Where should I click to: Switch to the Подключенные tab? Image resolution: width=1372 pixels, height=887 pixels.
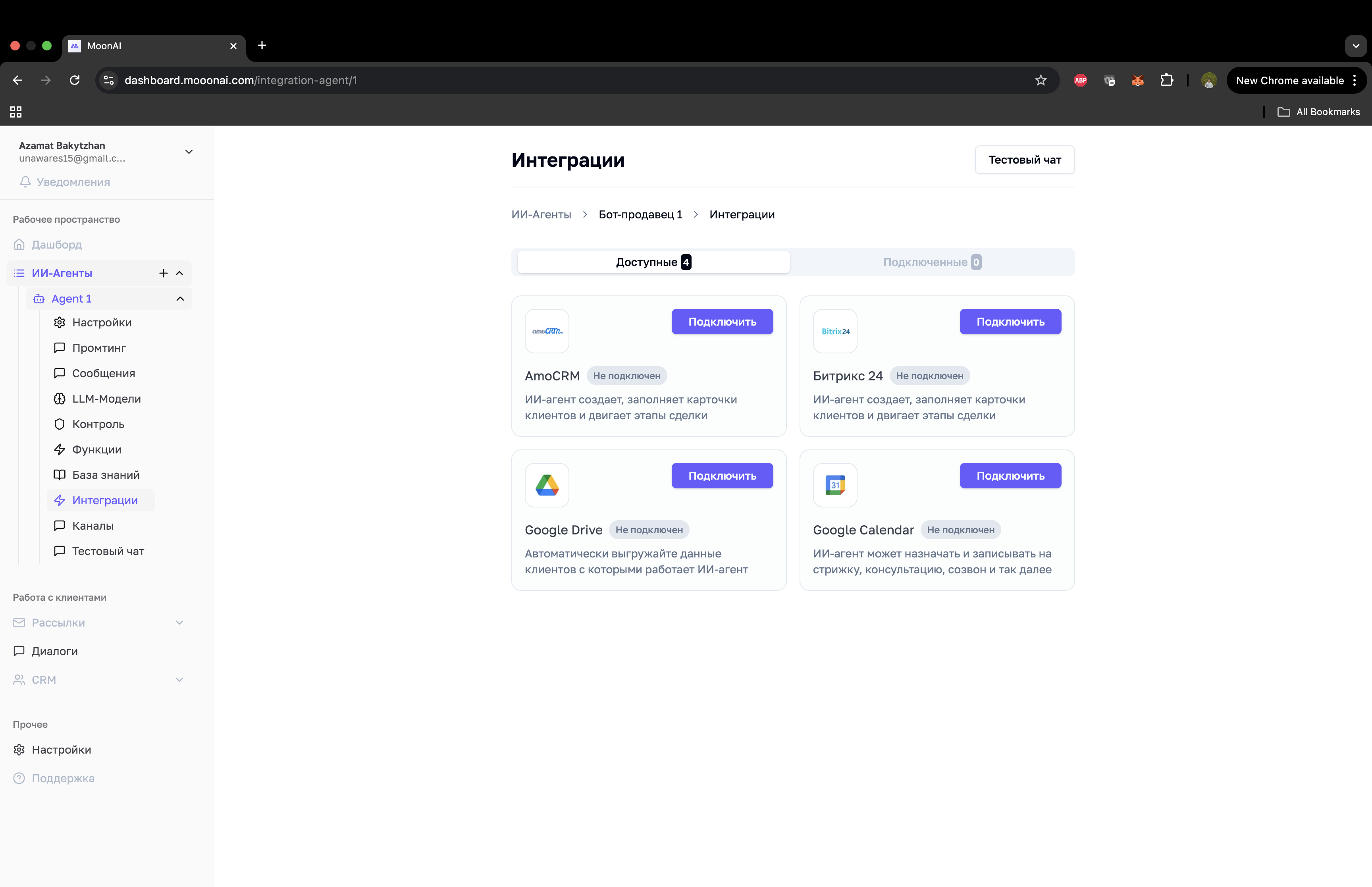tap(931, 262)
